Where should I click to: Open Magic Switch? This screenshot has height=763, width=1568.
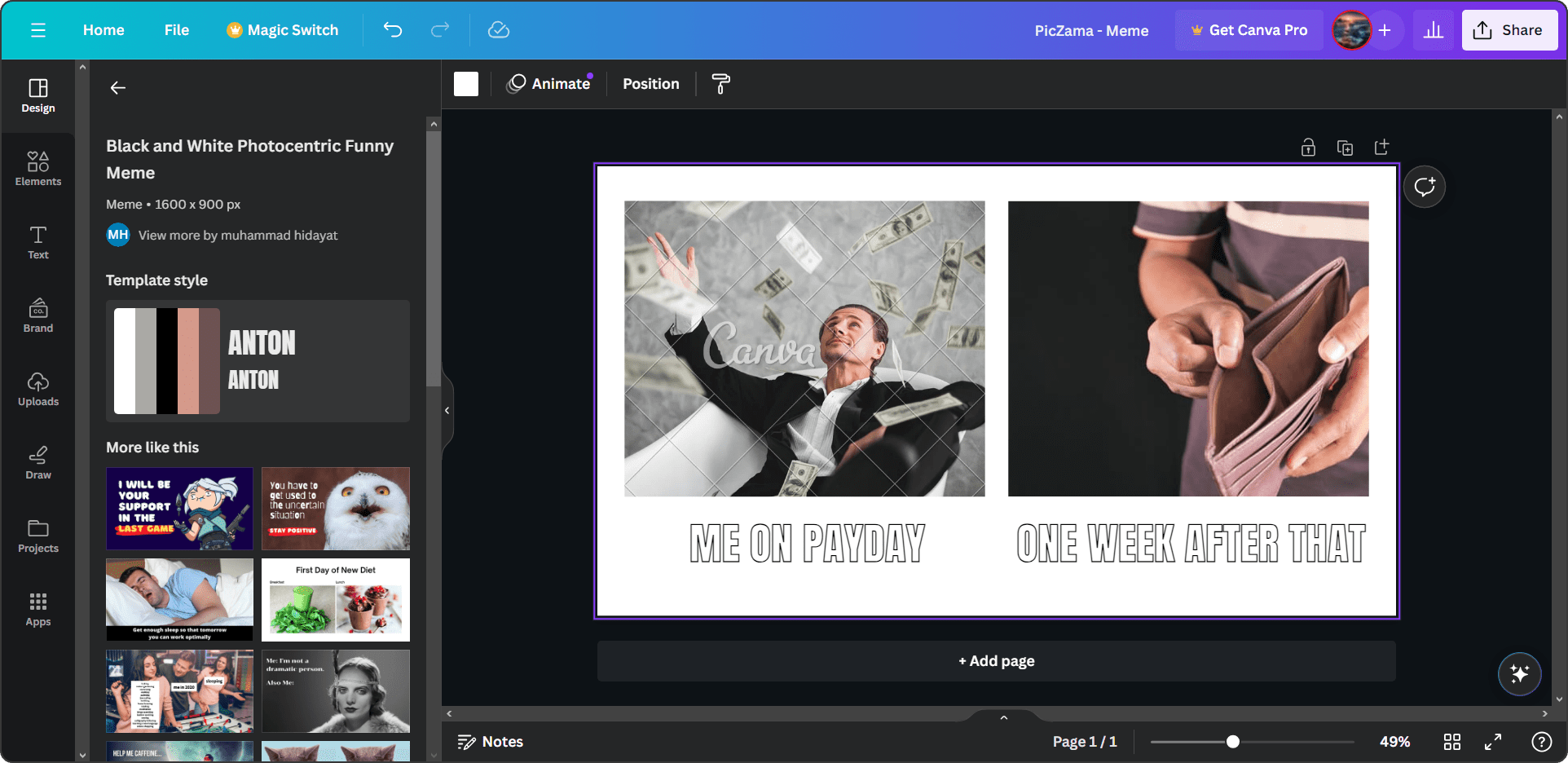coord(282,29)
